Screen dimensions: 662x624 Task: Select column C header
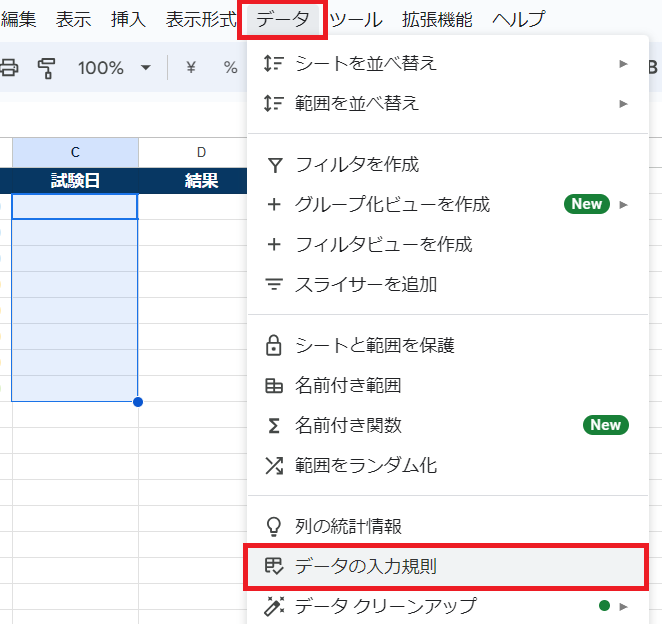75,152
